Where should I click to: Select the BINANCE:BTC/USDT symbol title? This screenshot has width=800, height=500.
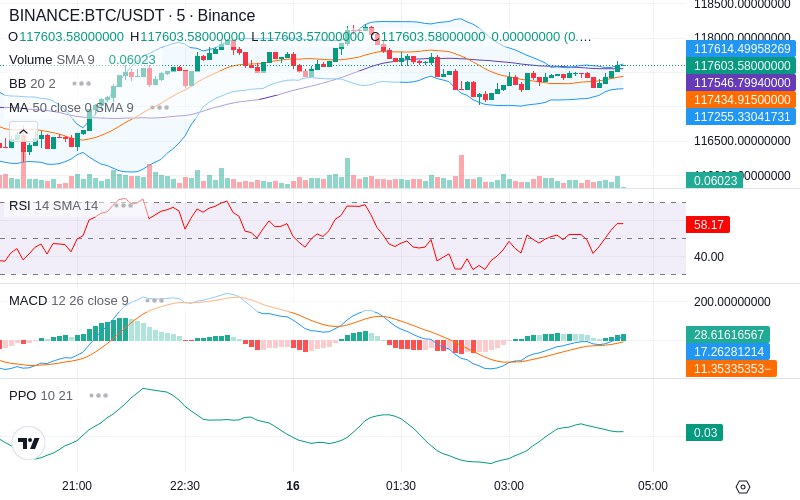point(132,15)
